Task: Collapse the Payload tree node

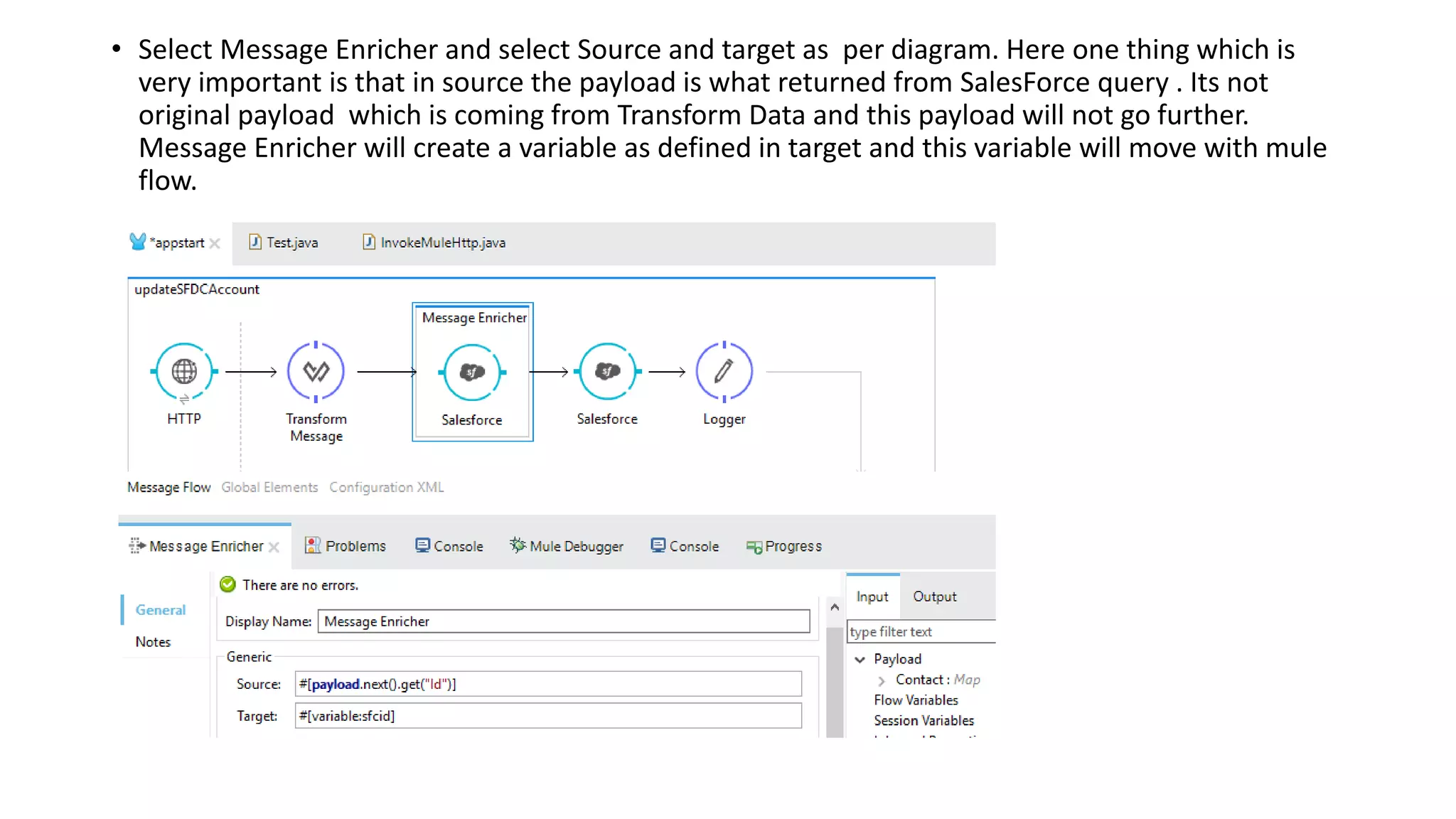Action: pos(860,660)
